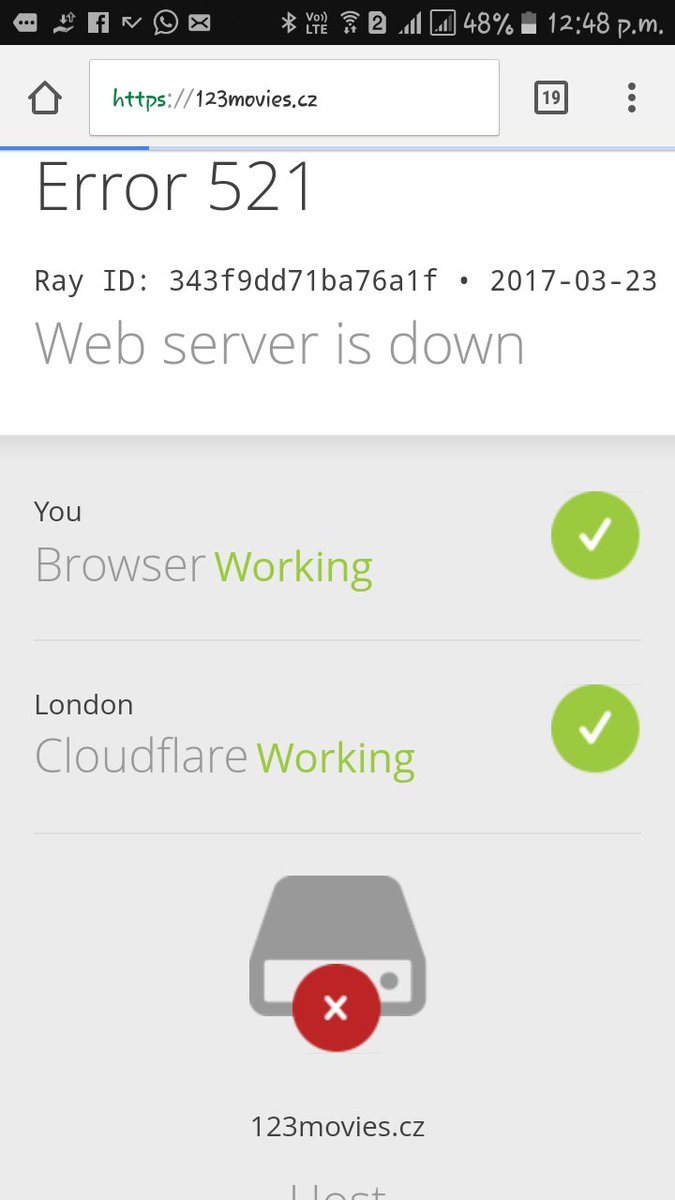Open the three-dot browser menu

pyautogui.click(x=631, y=98)
